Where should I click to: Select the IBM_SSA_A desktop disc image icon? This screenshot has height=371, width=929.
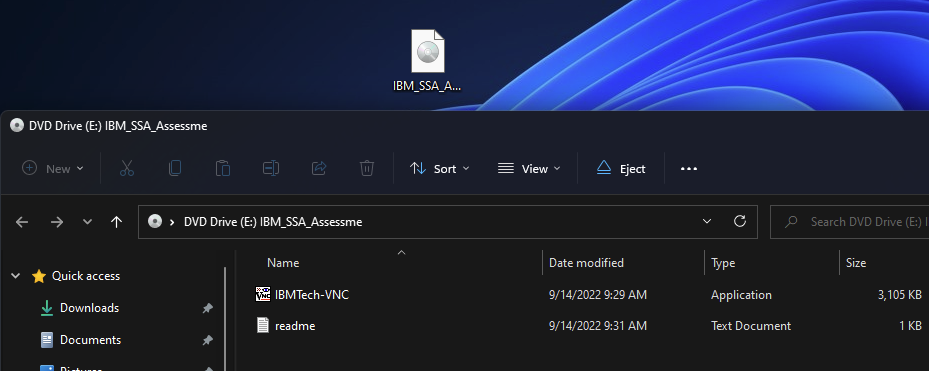(x=427, y=60)
